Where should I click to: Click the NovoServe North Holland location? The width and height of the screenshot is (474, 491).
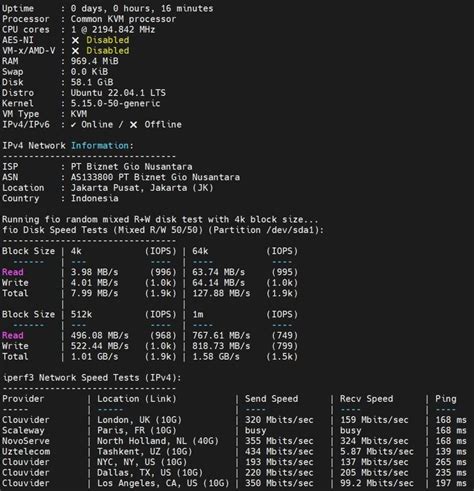158,441
